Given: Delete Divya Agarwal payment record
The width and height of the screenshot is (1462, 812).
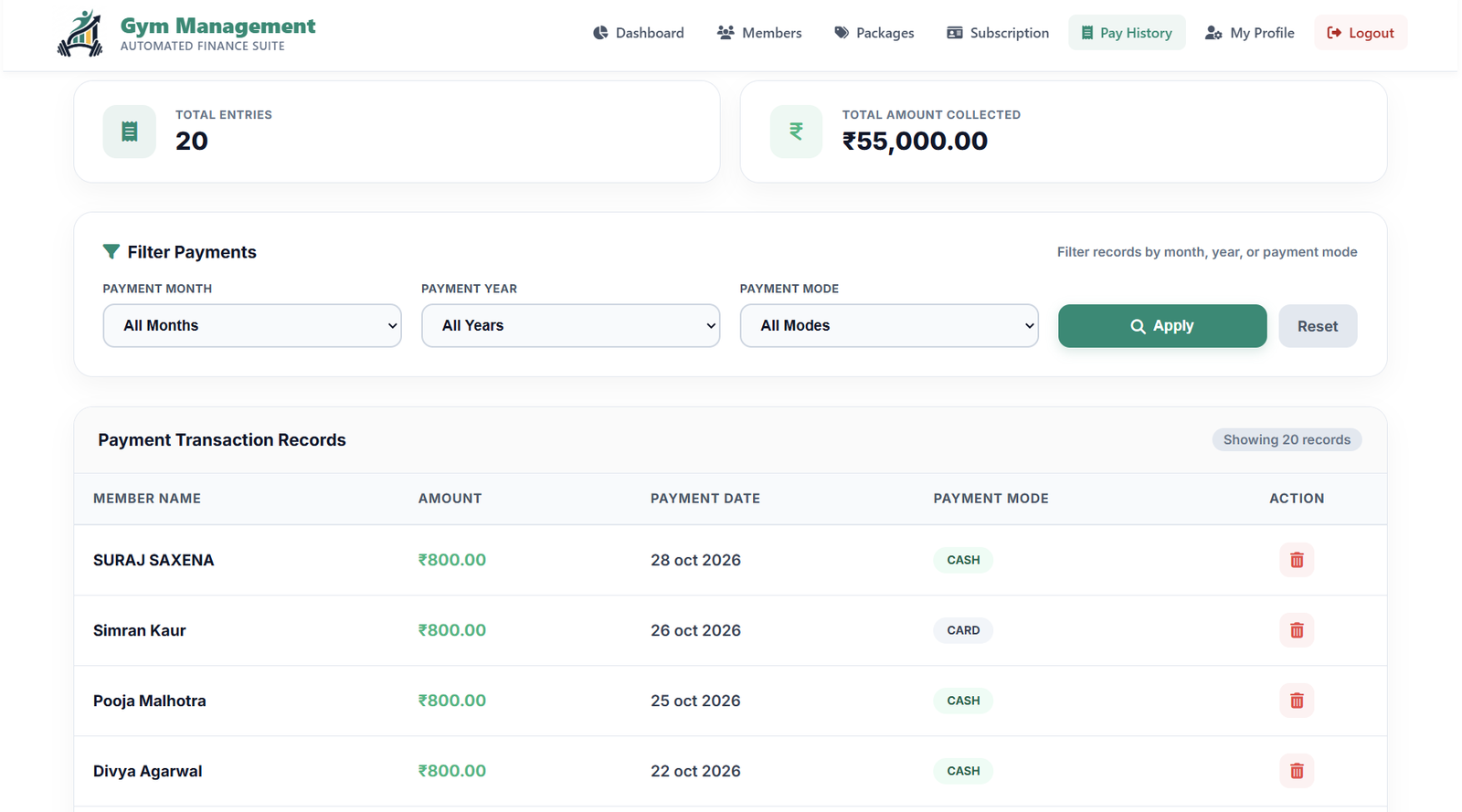Looking at the screenshot, I should (x=1296, y=771).
